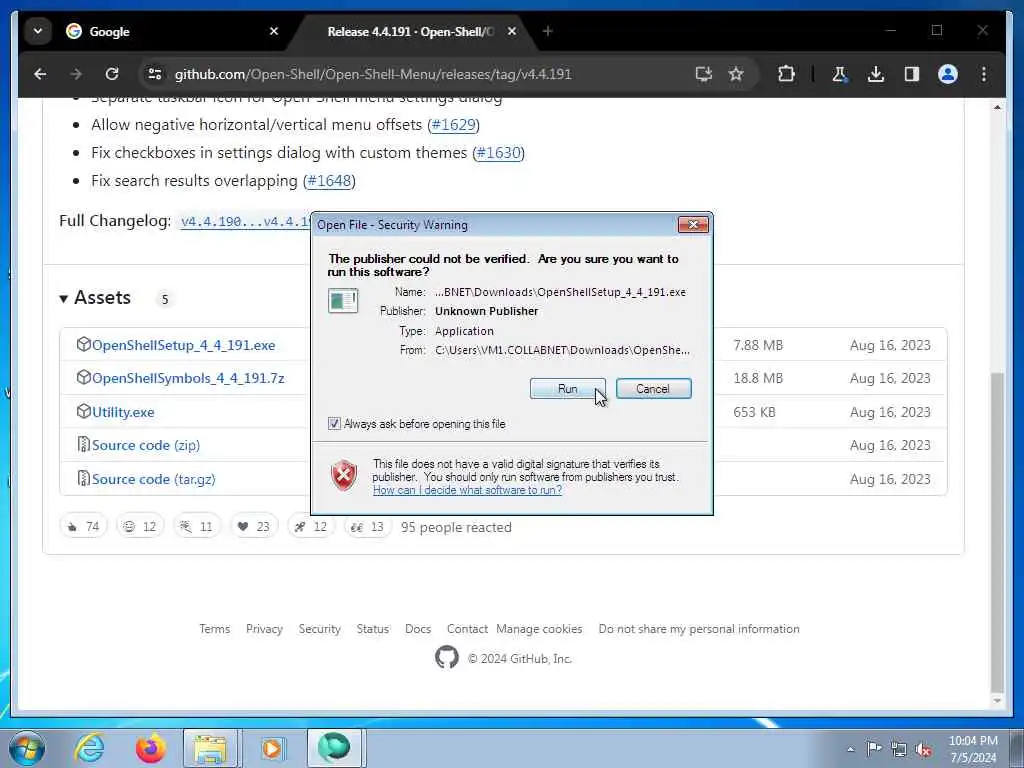Image resolution: width=1024 pixels, height=768 pixels.
Task: Open the Terms footer link
Action: point(215,629)
